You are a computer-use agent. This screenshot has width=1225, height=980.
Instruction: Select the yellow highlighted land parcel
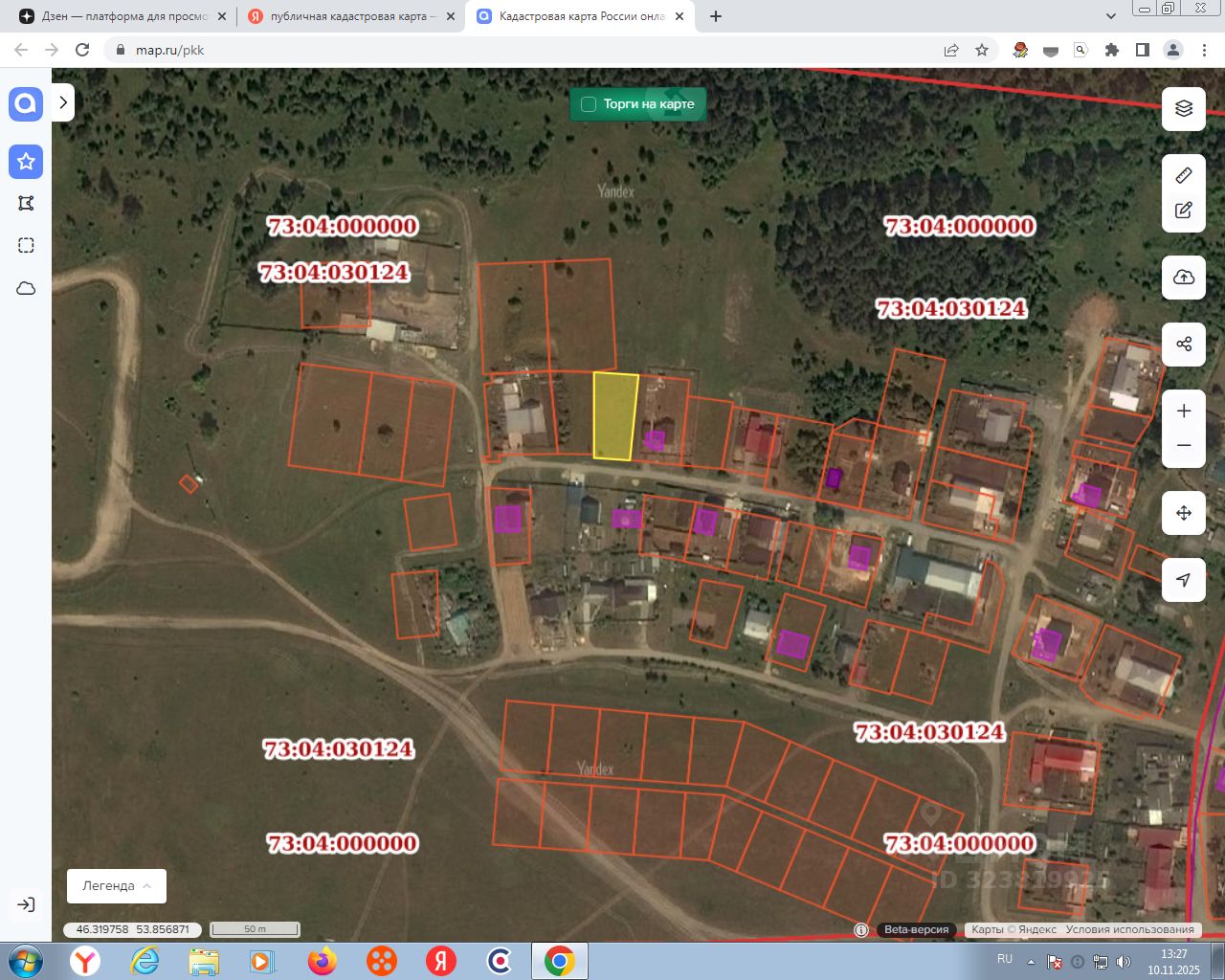click(614, 416)
